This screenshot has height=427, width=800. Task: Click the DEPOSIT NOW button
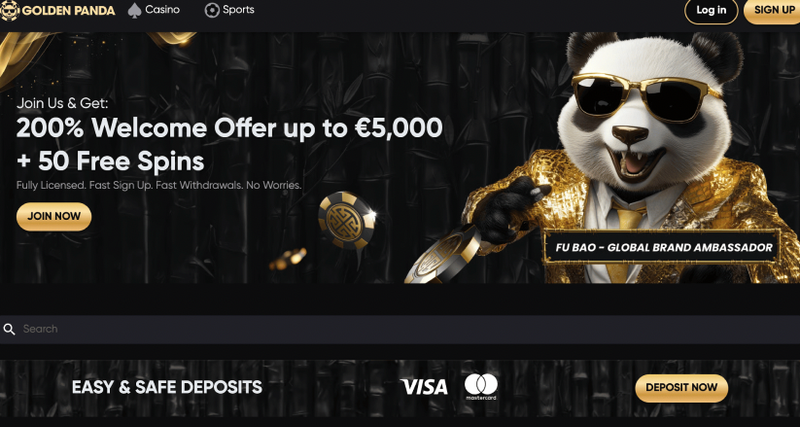[x=682, y=388]
